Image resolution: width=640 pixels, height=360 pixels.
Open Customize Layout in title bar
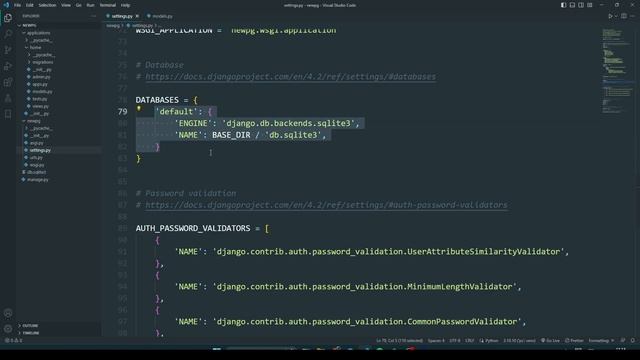coord(590,5)
